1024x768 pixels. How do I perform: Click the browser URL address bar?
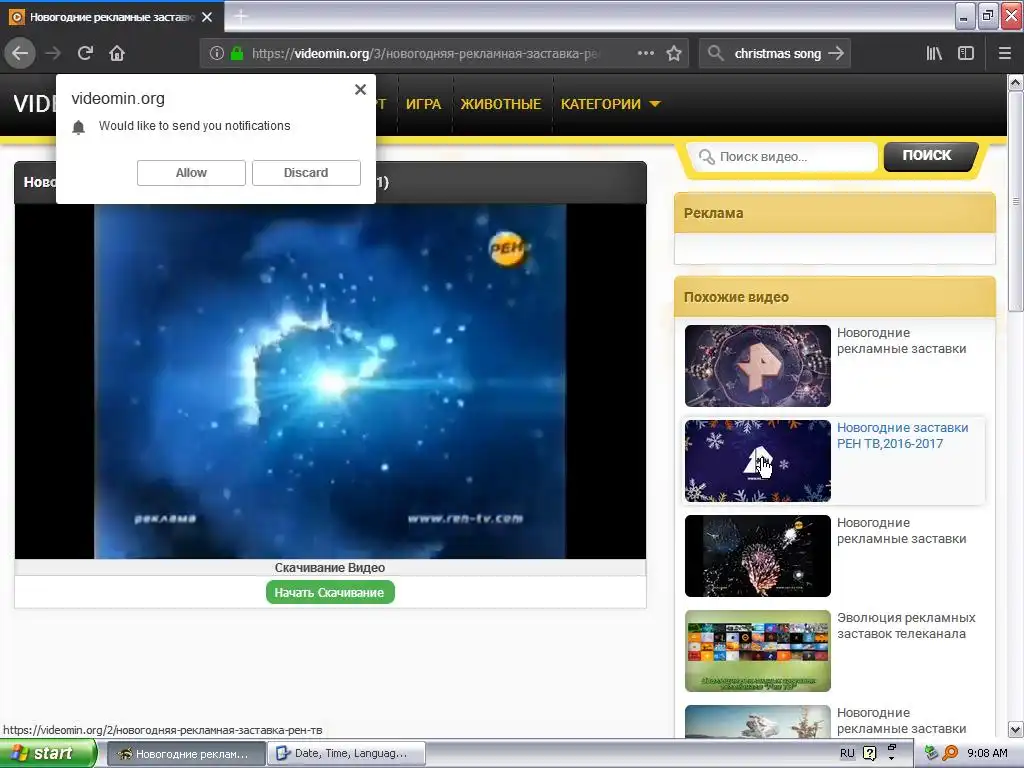424,53
